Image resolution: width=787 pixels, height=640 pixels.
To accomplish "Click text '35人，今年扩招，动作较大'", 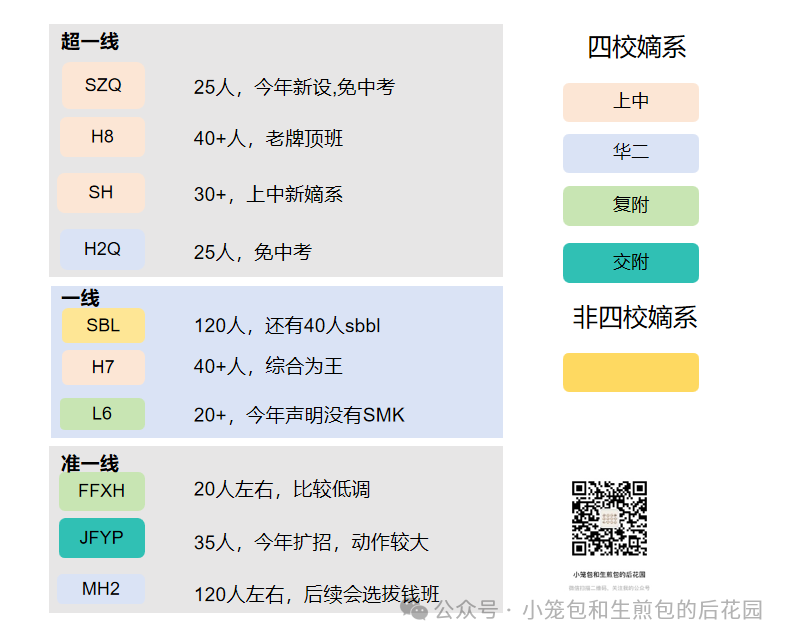I will [311, 543].
